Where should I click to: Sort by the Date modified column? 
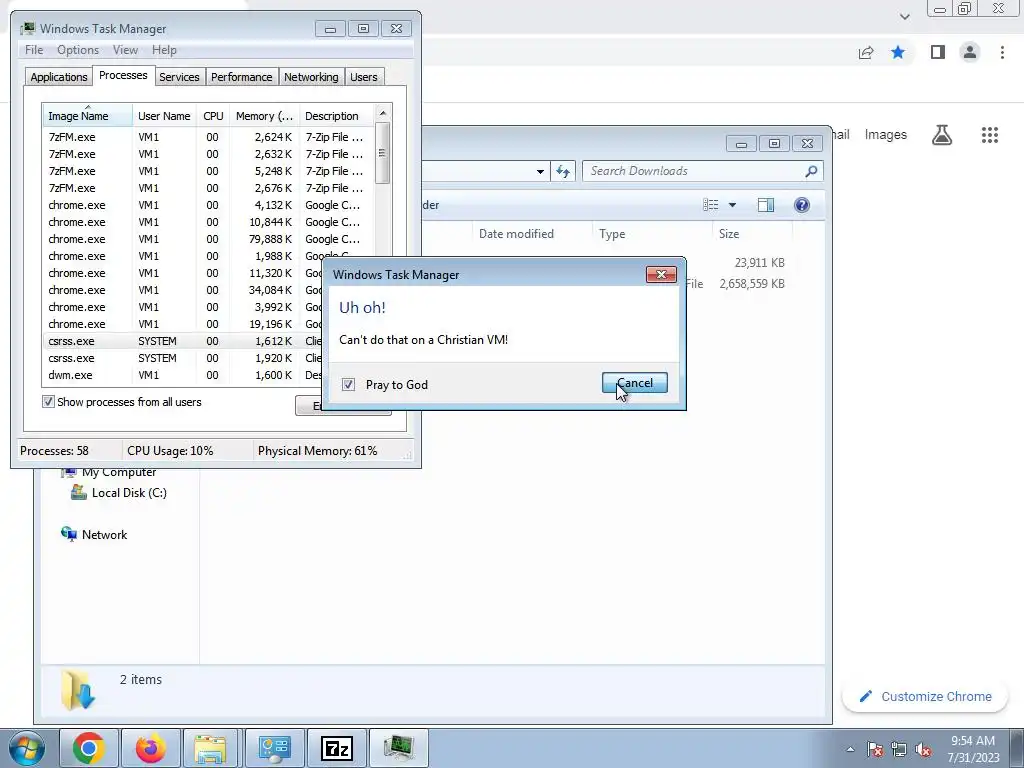tap(532, 234)
